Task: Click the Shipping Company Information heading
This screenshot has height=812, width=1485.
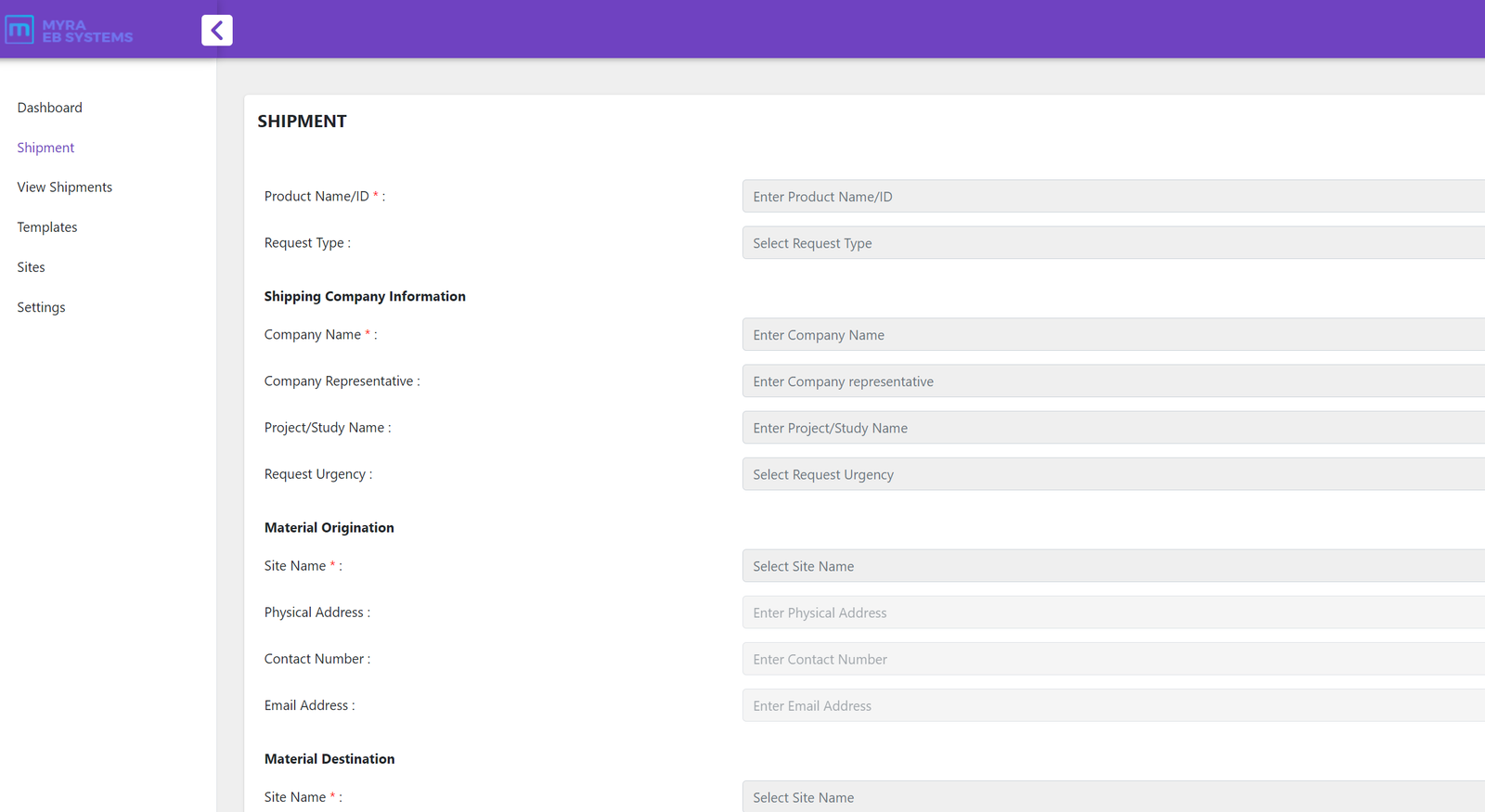Action: coord(365,296)
